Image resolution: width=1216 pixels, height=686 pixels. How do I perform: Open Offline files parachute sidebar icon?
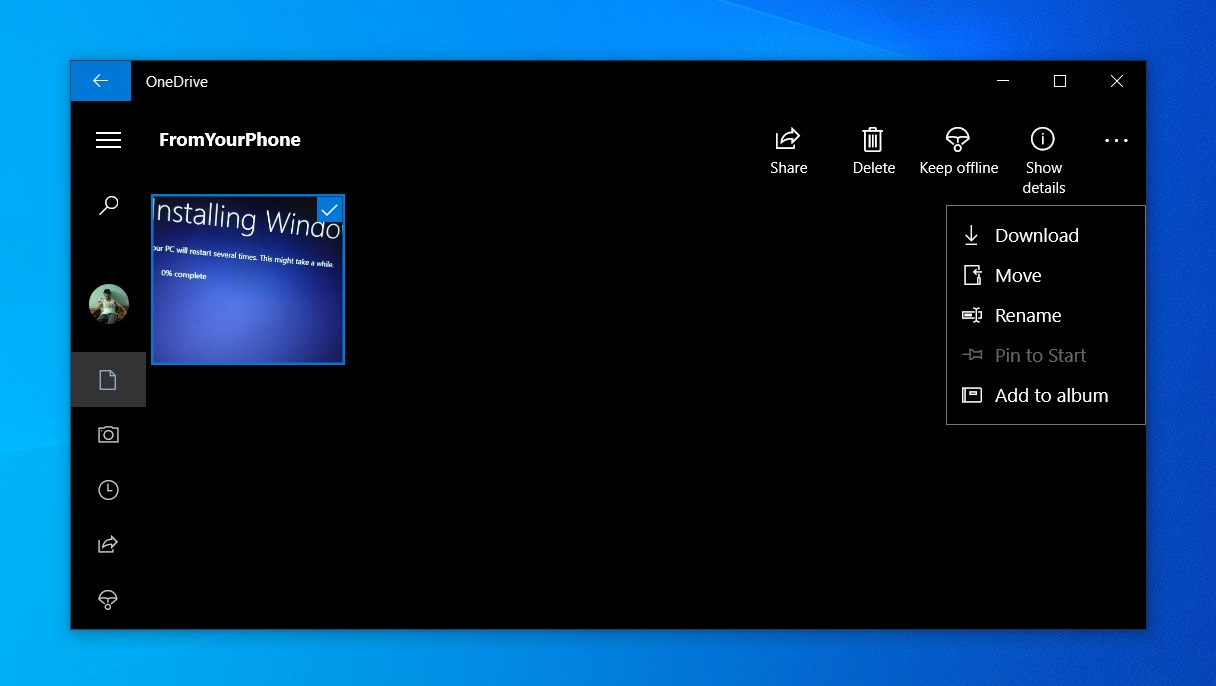tap(108, 599)
